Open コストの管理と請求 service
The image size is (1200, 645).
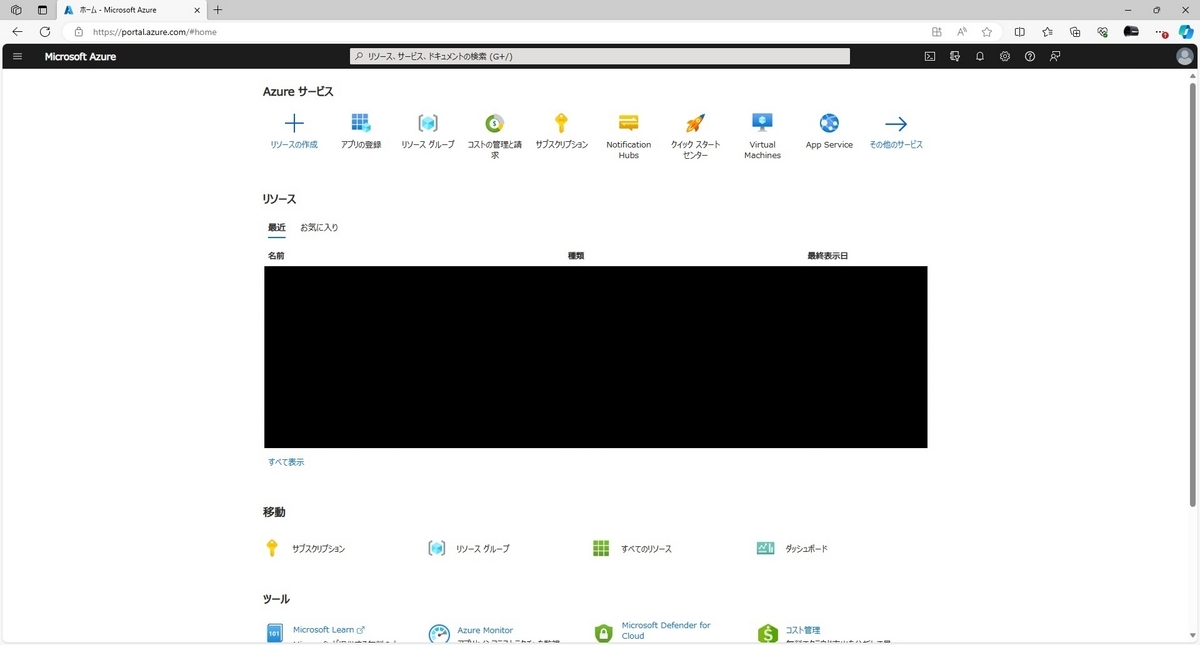coord(494,130)
